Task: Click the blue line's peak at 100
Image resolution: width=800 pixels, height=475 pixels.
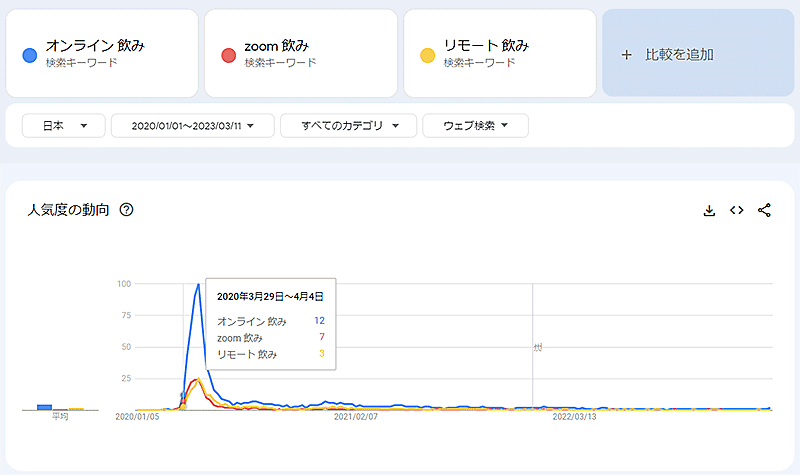Action: click(x=198, y=284)
